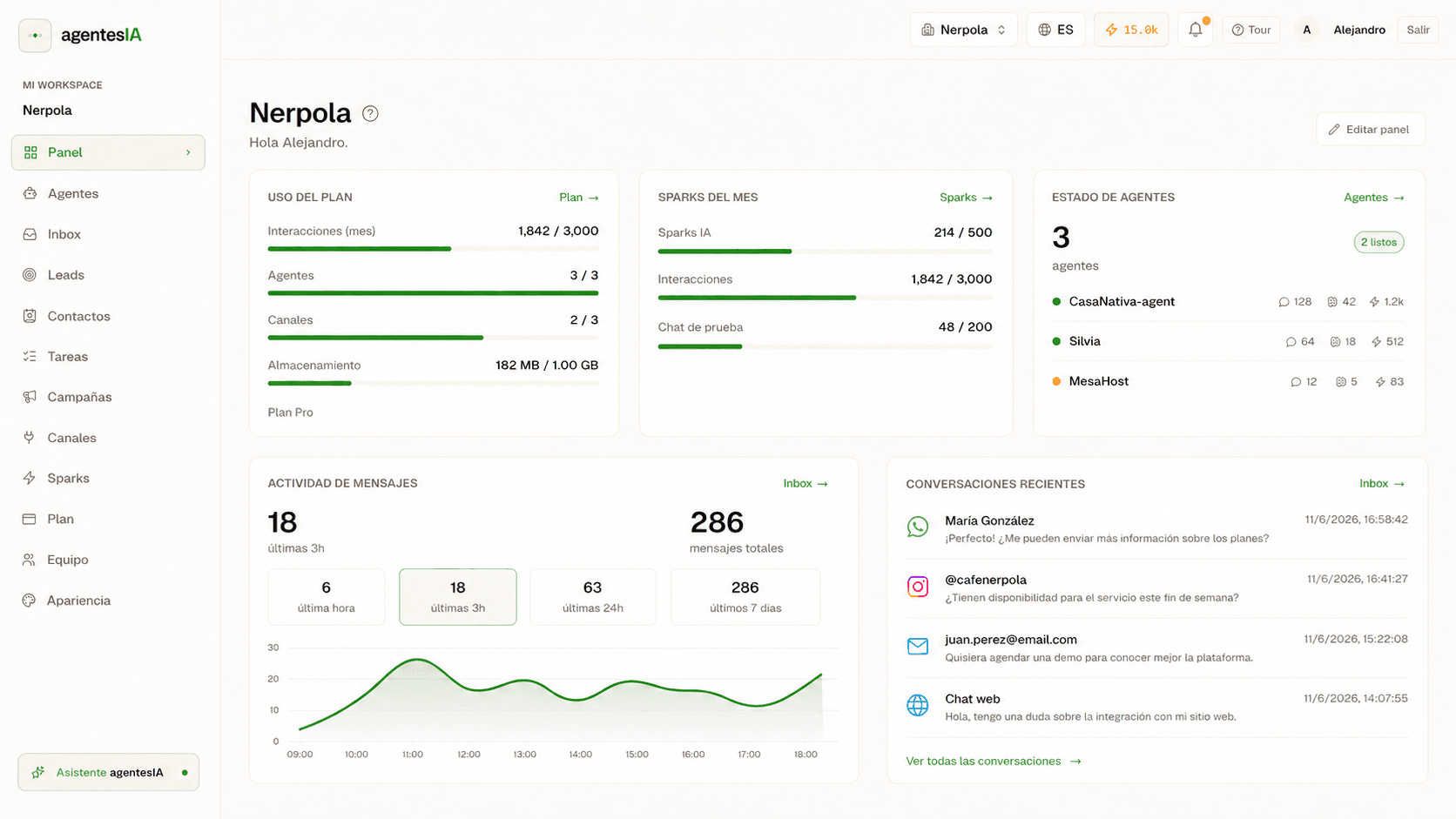Expand the Panel item chevron in sidebar

tap(188, 152)
